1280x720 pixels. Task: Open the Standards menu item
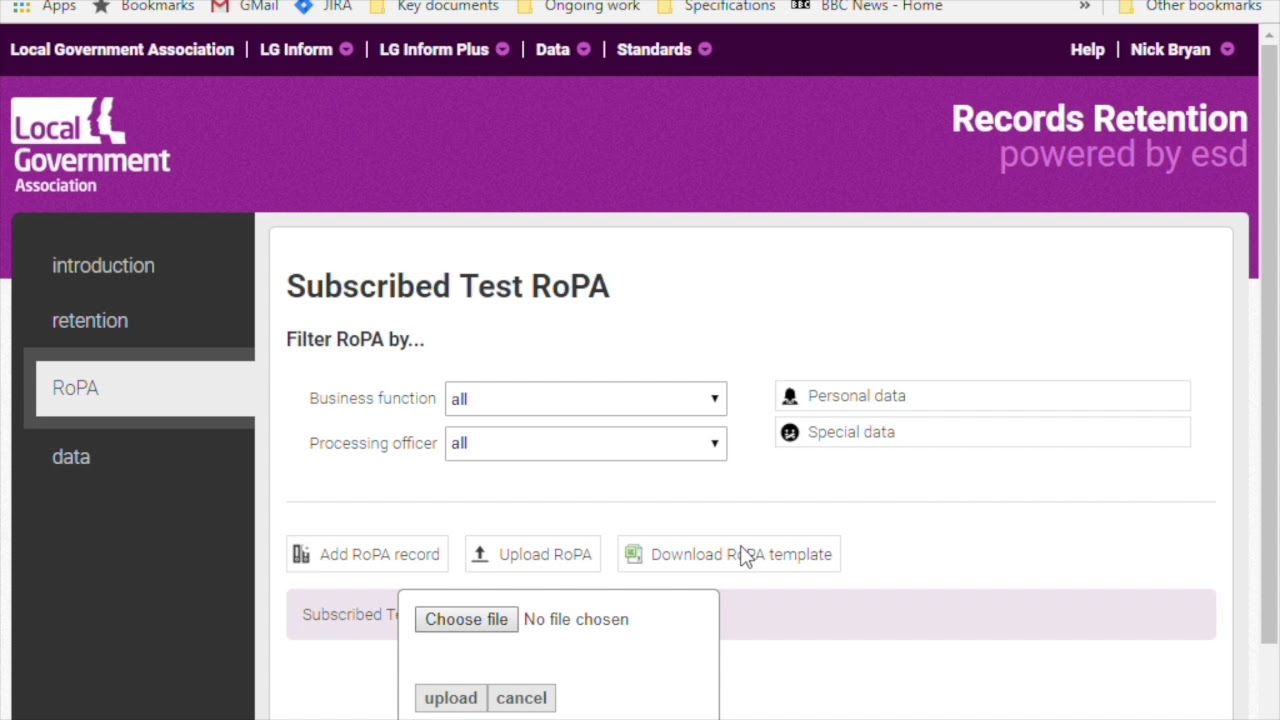(x=654, y=49)
